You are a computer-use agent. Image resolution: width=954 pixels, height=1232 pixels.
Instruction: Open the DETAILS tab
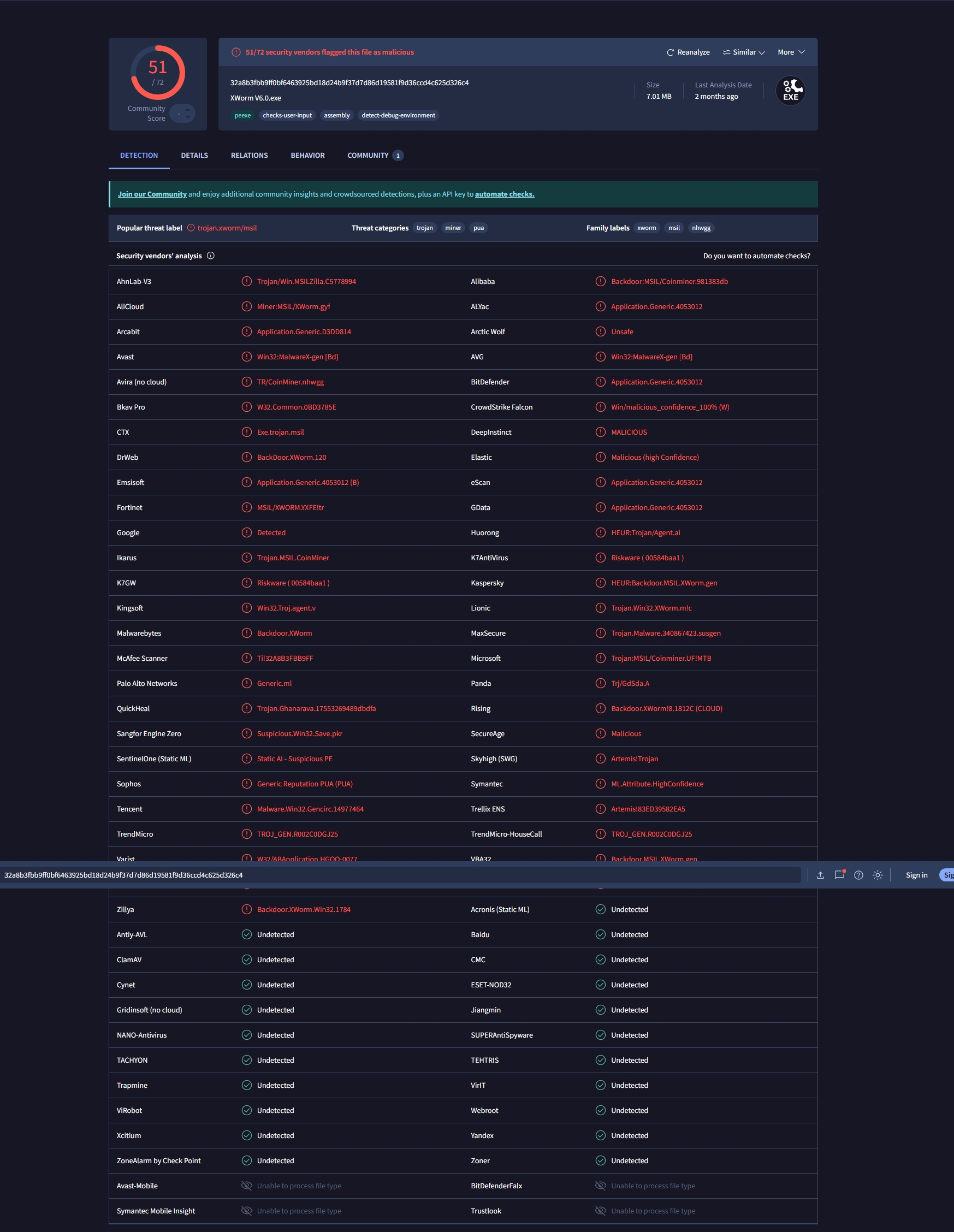pyautogui.click(x=194, y=156)
